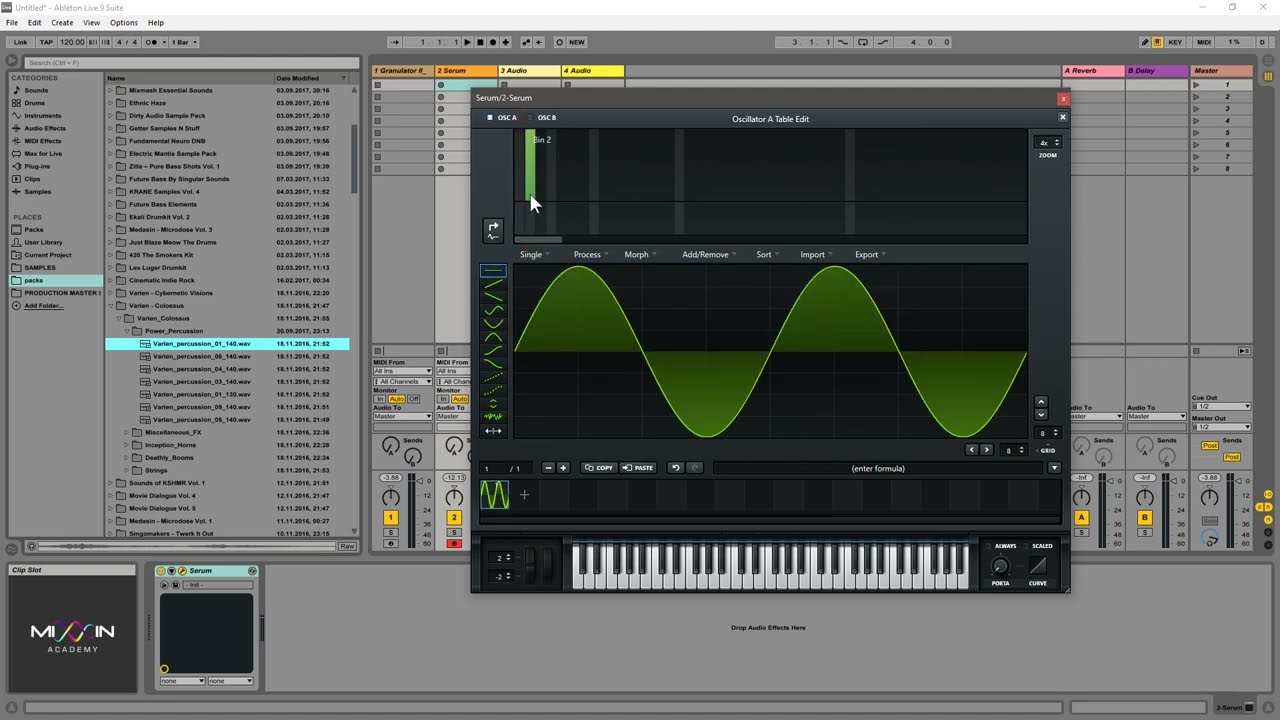Open the 4x ZOOM selector

tap(1047, 143)
